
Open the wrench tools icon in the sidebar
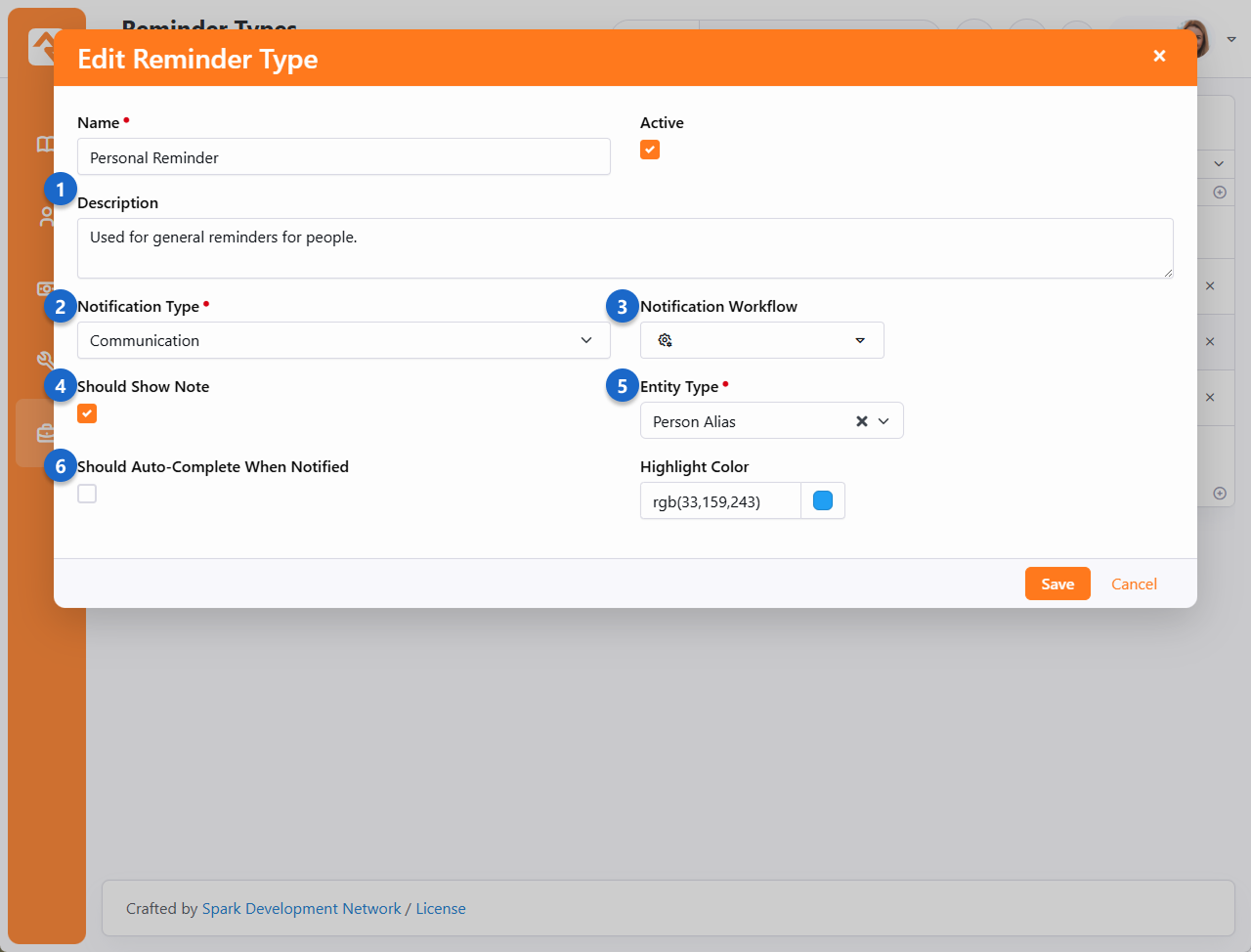coord(45,360)
